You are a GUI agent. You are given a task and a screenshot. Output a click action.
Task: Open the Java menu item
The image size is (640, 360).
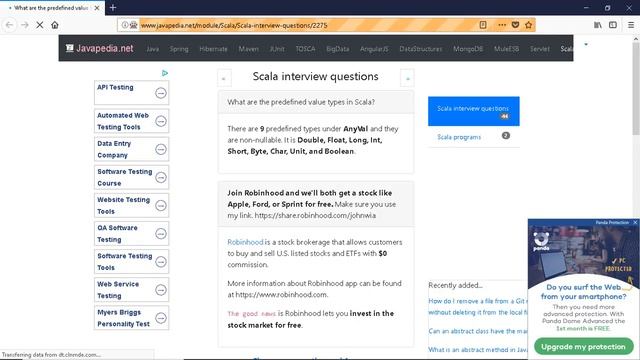click(153, 49)
